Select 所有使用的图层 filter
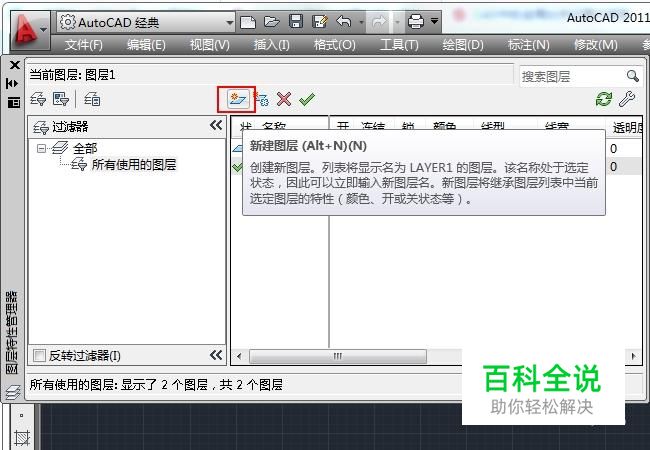 pyautogui.click(x=133, y=165)
